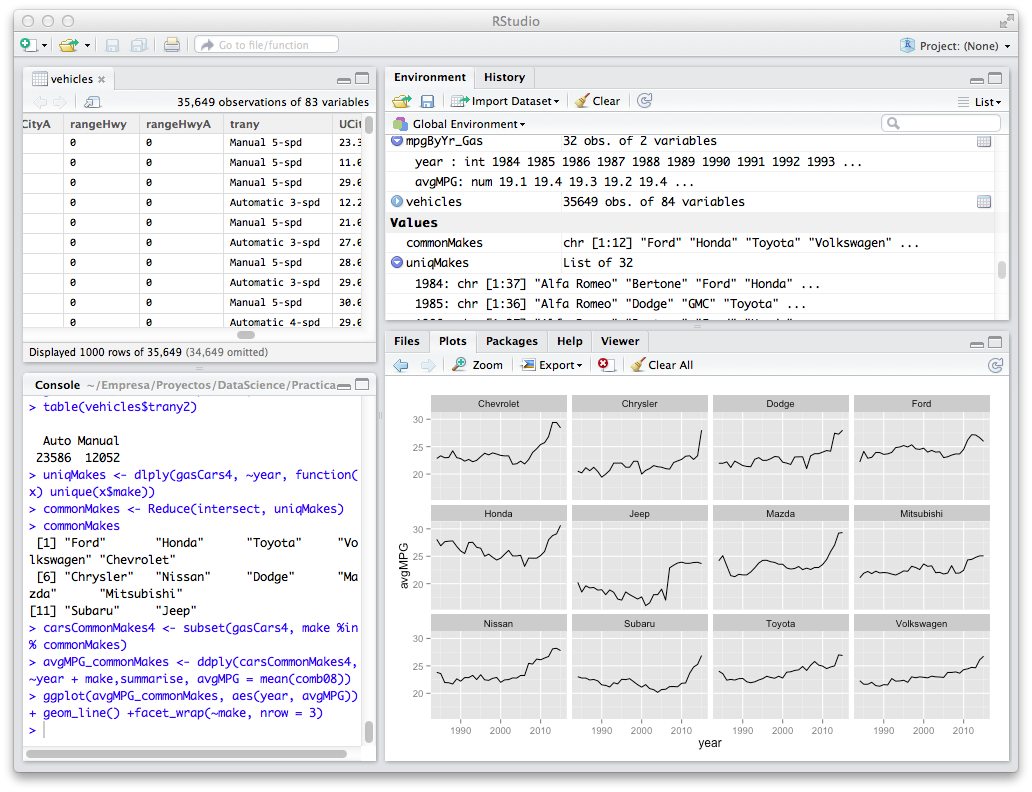Open the New File dropdown arrow
1032x792 pixels.
[45, 45]
